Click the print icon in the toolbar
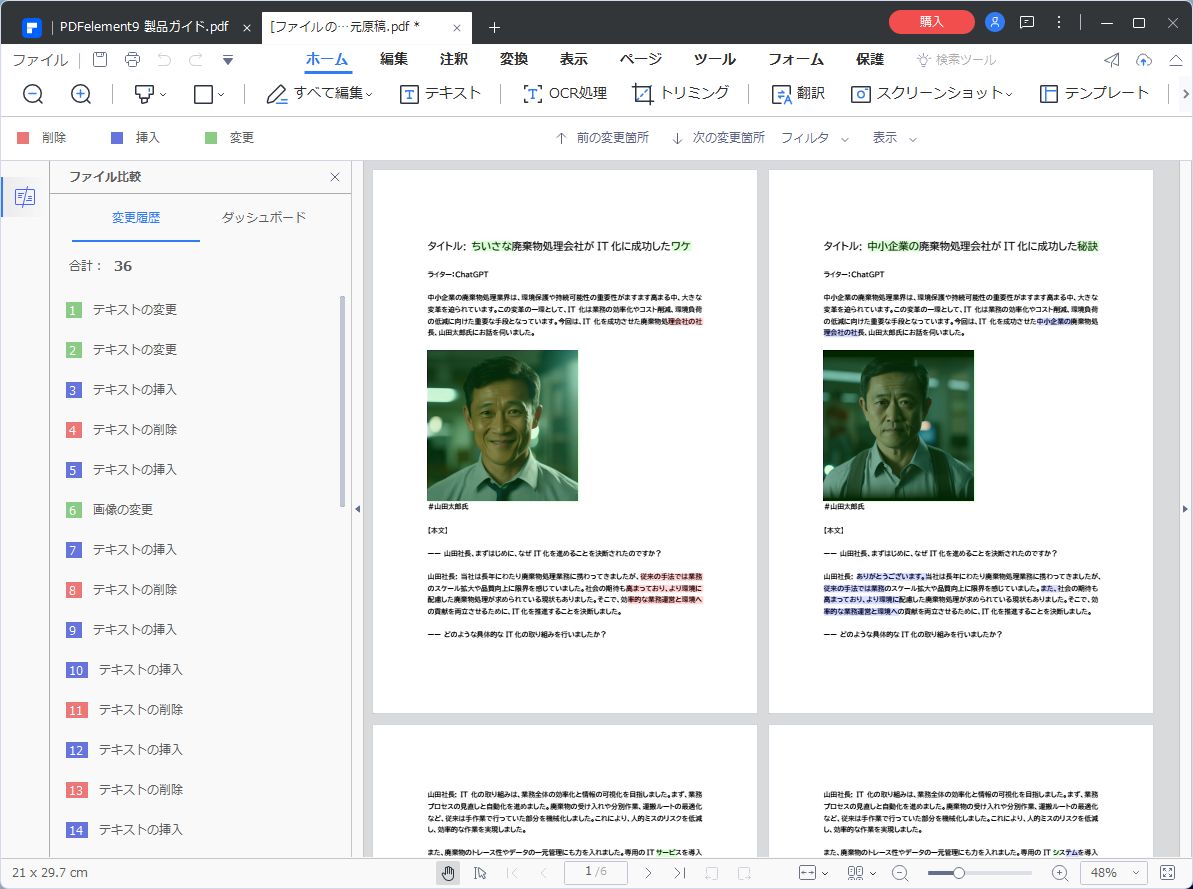This screenshot has height=889, width=1193. pos(131,60)
